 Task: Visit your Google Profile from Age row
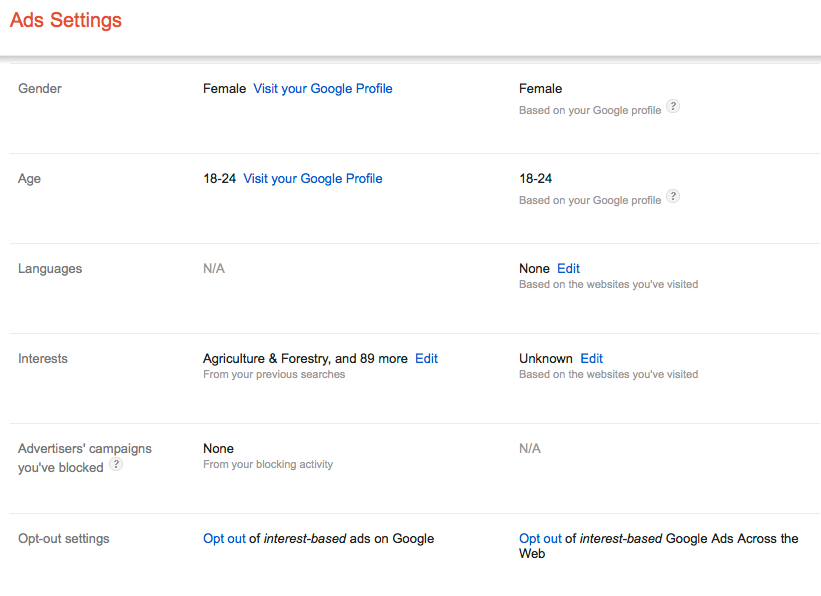(312, 179)
